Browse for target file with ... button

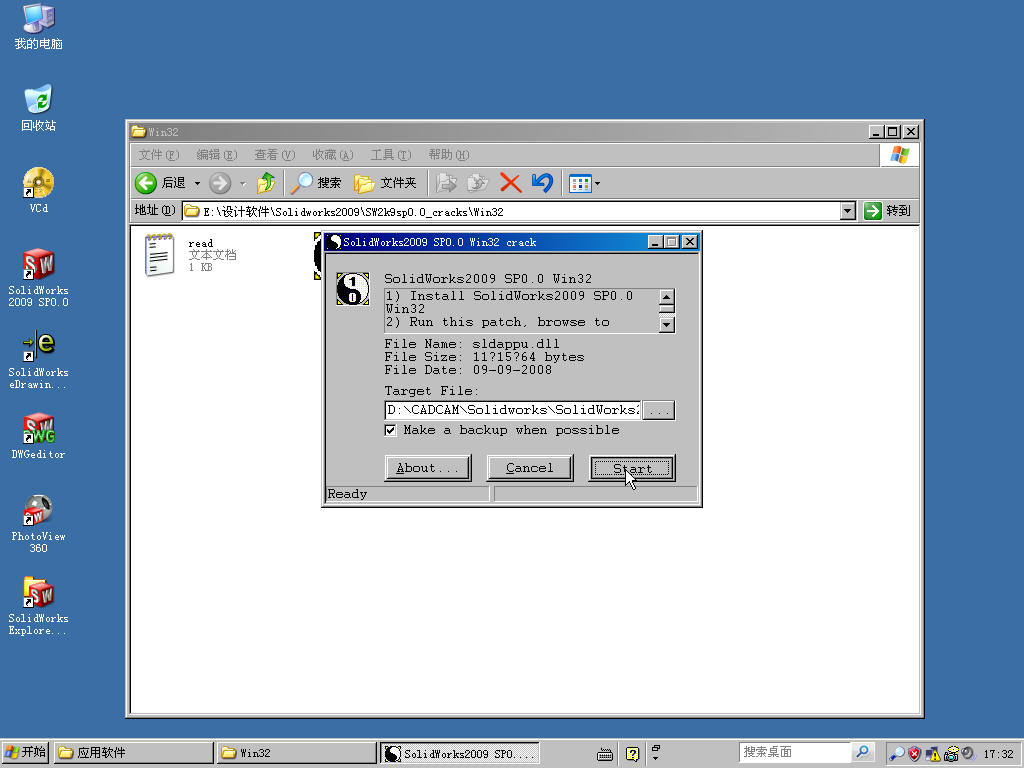(x=658, y=410)
